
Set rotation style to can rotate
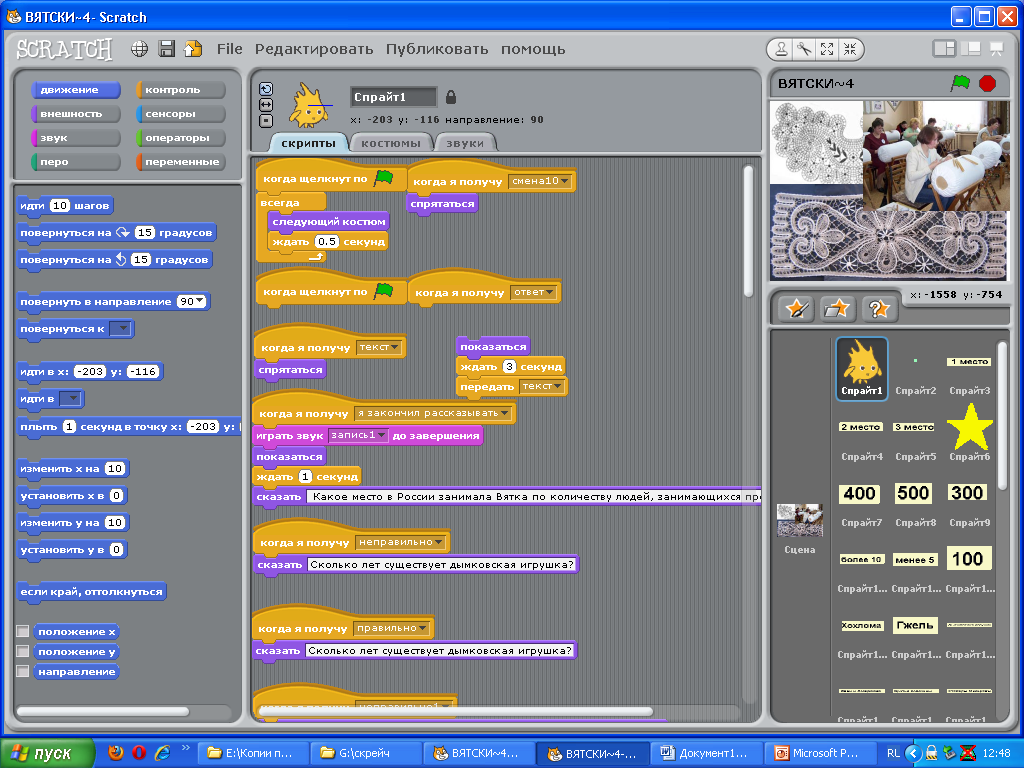click(x=266, y=89)
